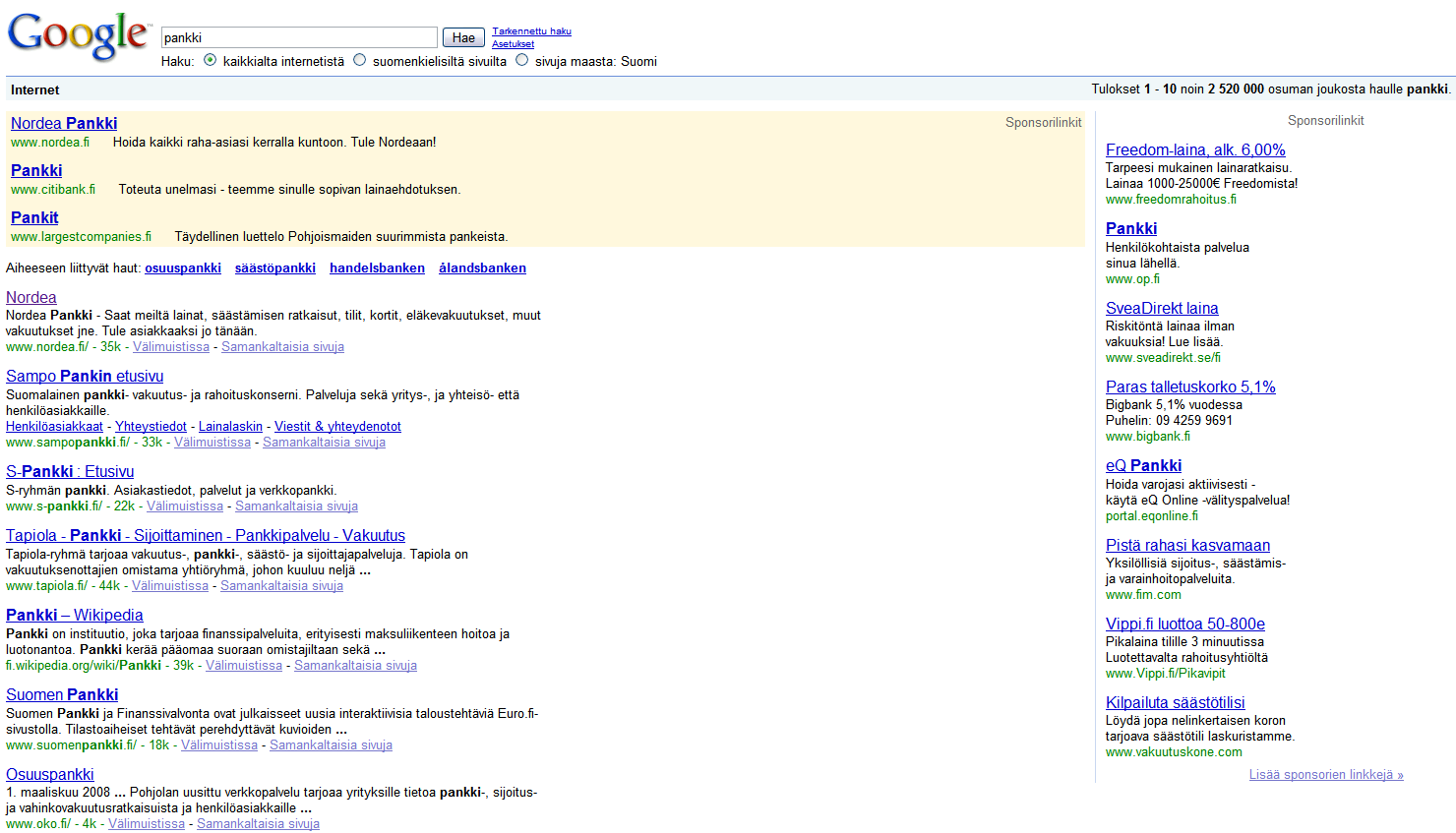Open Kilpailuta säästötilisi ad
This screenshot has width=1456, height=833.
tap(1176, 702)
